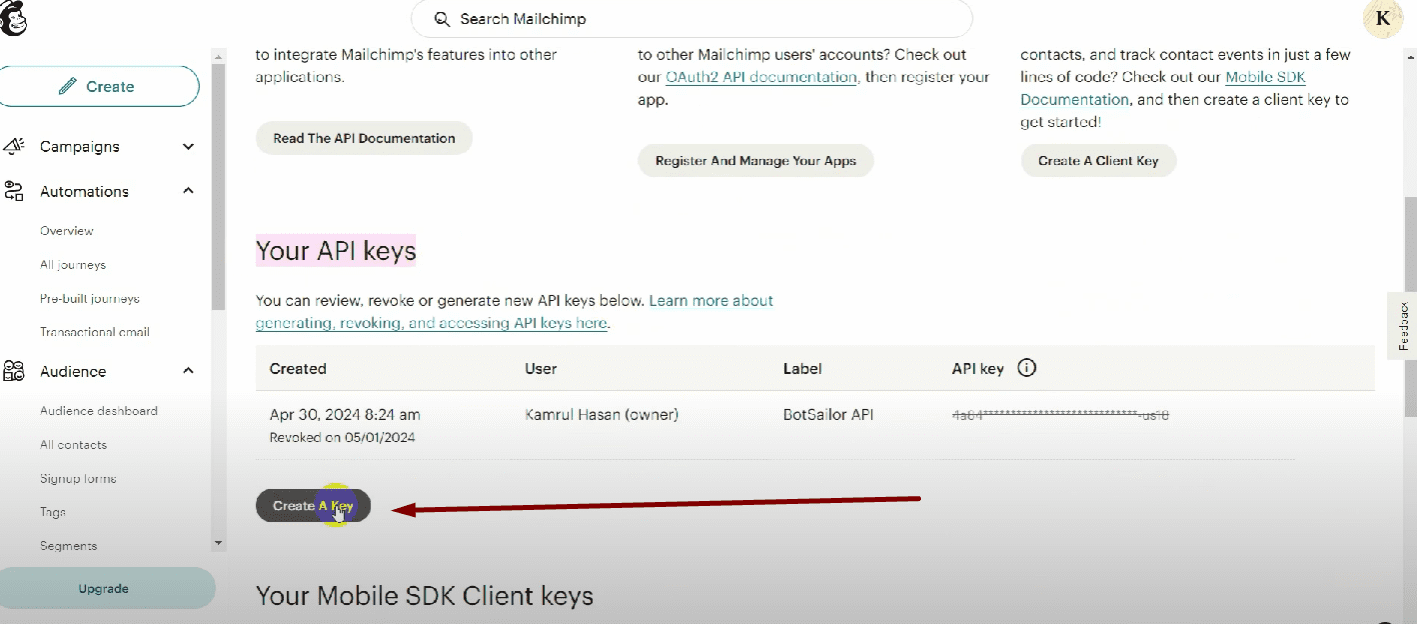Image resolution: width=1417 pixels, height=624 pixels.
Task: Click the Automations sidebar icon
Action: click(x=14, y=191)
